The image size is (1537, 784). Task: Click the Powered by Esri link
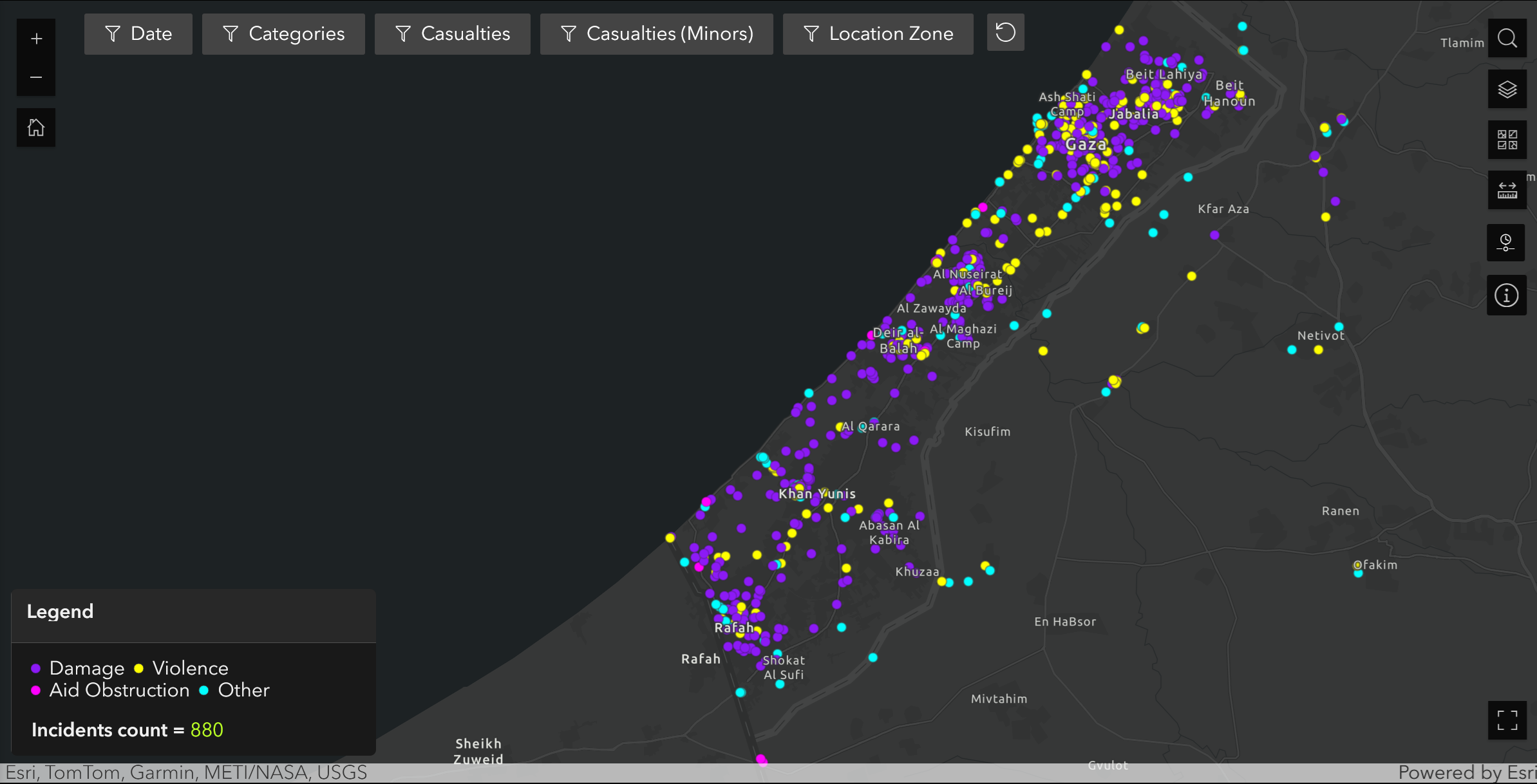1466,772
